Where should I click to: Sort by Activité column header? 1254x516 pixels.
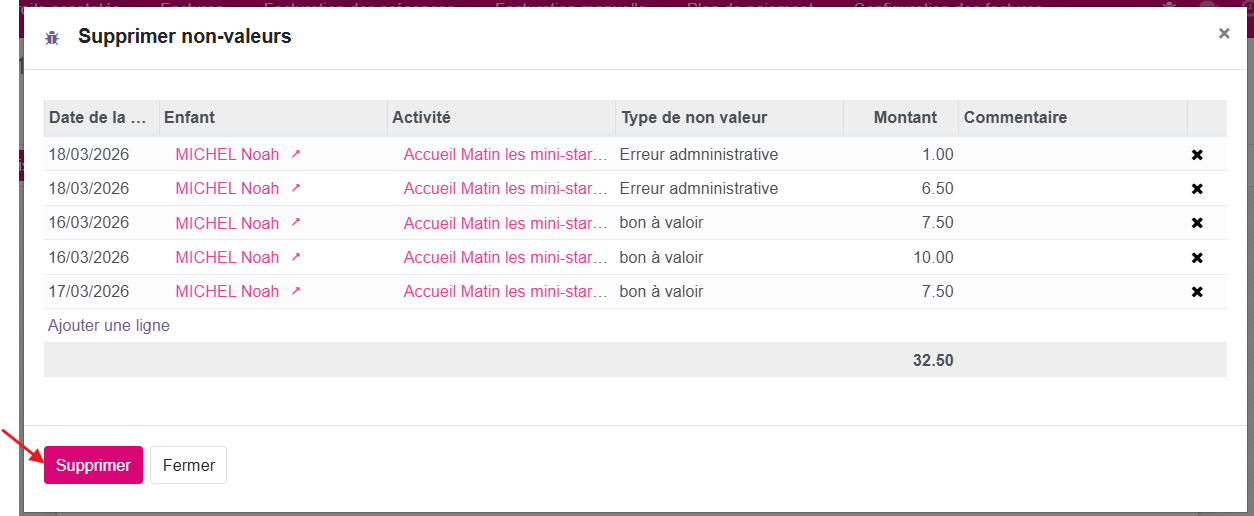pos(501,117)
